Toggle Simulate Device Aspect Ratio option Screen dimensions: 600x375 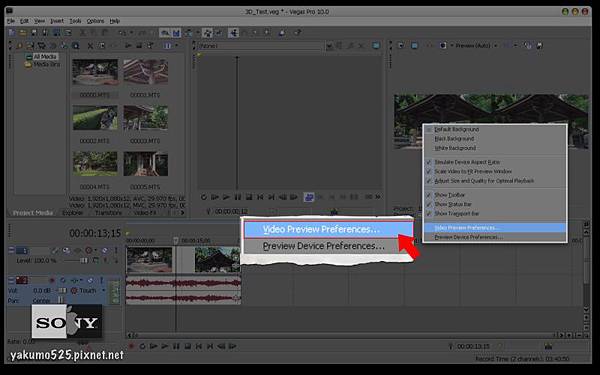(x=495, y=162)
